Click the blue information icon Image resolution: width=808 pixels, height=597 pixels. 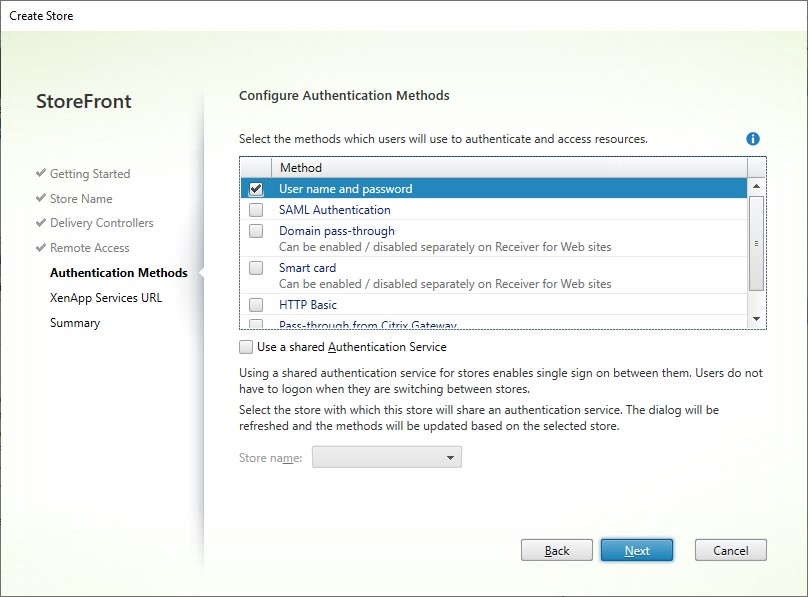[x=753, y=139]
